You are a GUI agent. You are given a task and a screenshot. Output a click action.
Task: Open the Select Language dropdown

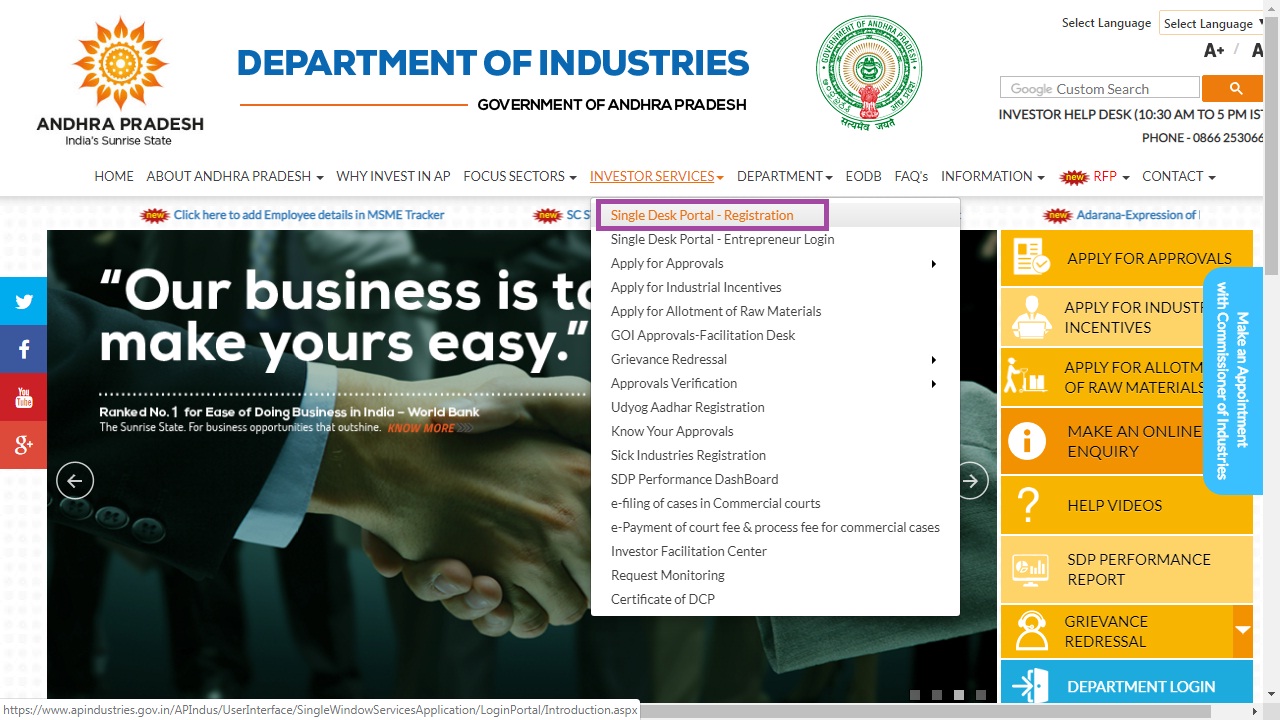1212,23
